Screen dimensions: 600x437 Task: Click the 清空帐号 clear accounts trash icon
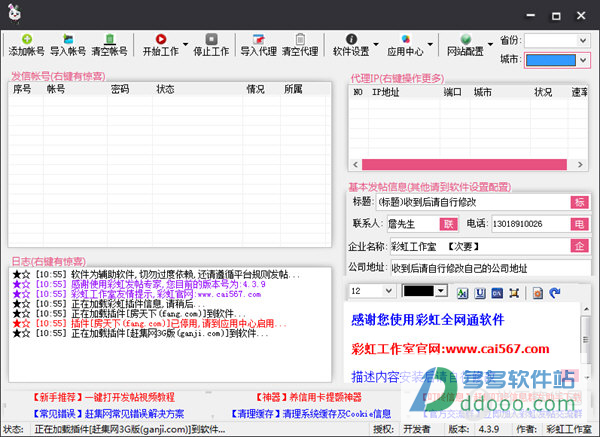(109, 39)
